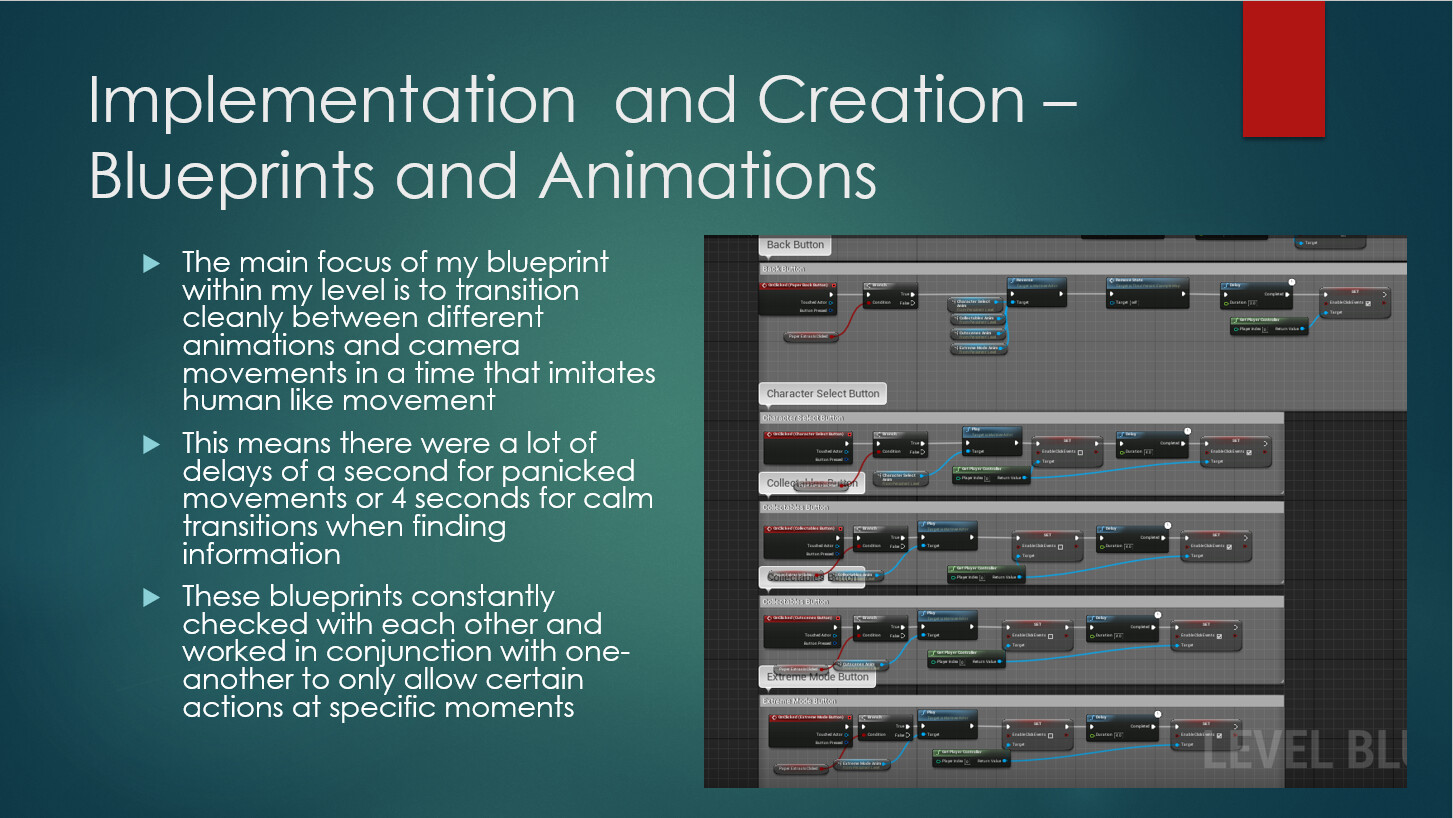This screenshot has width=1453, height=818.
Task: Click the Branch node icon in Back Button graph
Action: [x=868, y=284]
